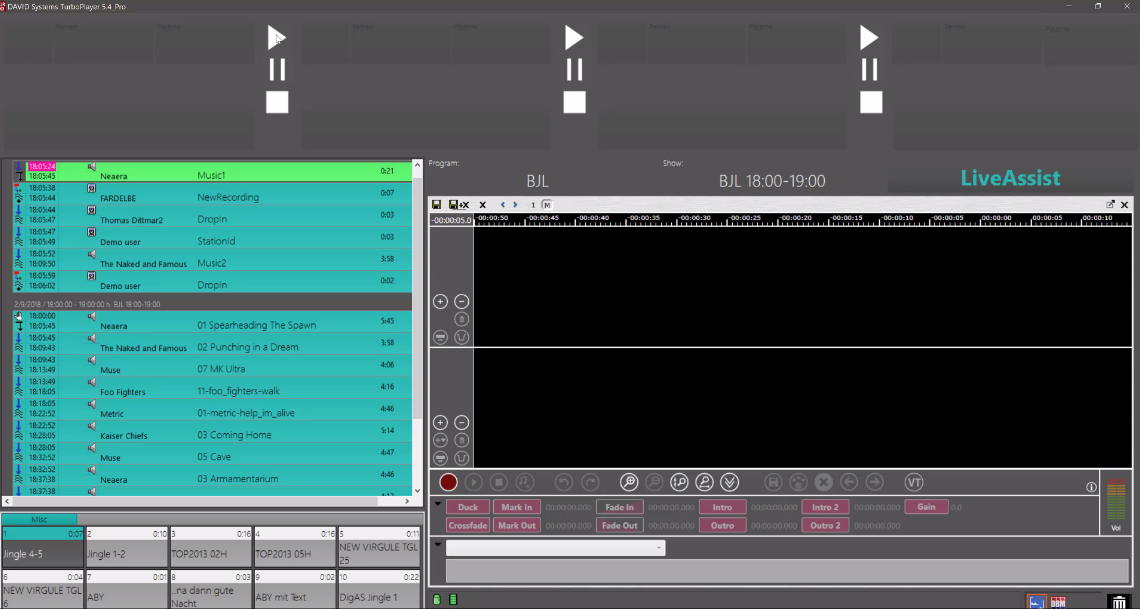This screenshot has width=1140, height=609.
Task: Click the info icon beside the volume meter
Action: (1091, 488)
